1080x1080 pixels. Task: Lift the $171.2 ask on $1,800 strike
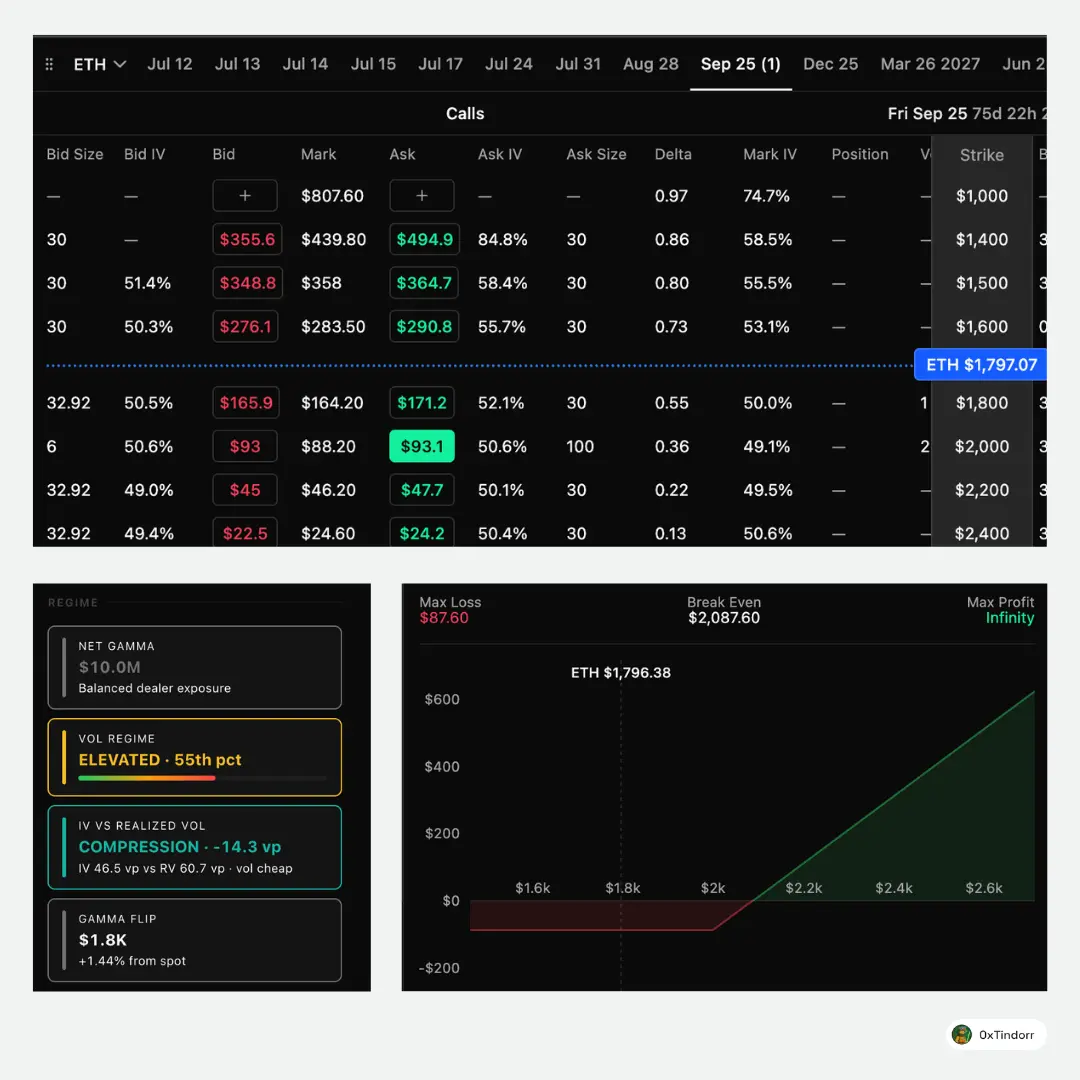[x=422, y=403]
